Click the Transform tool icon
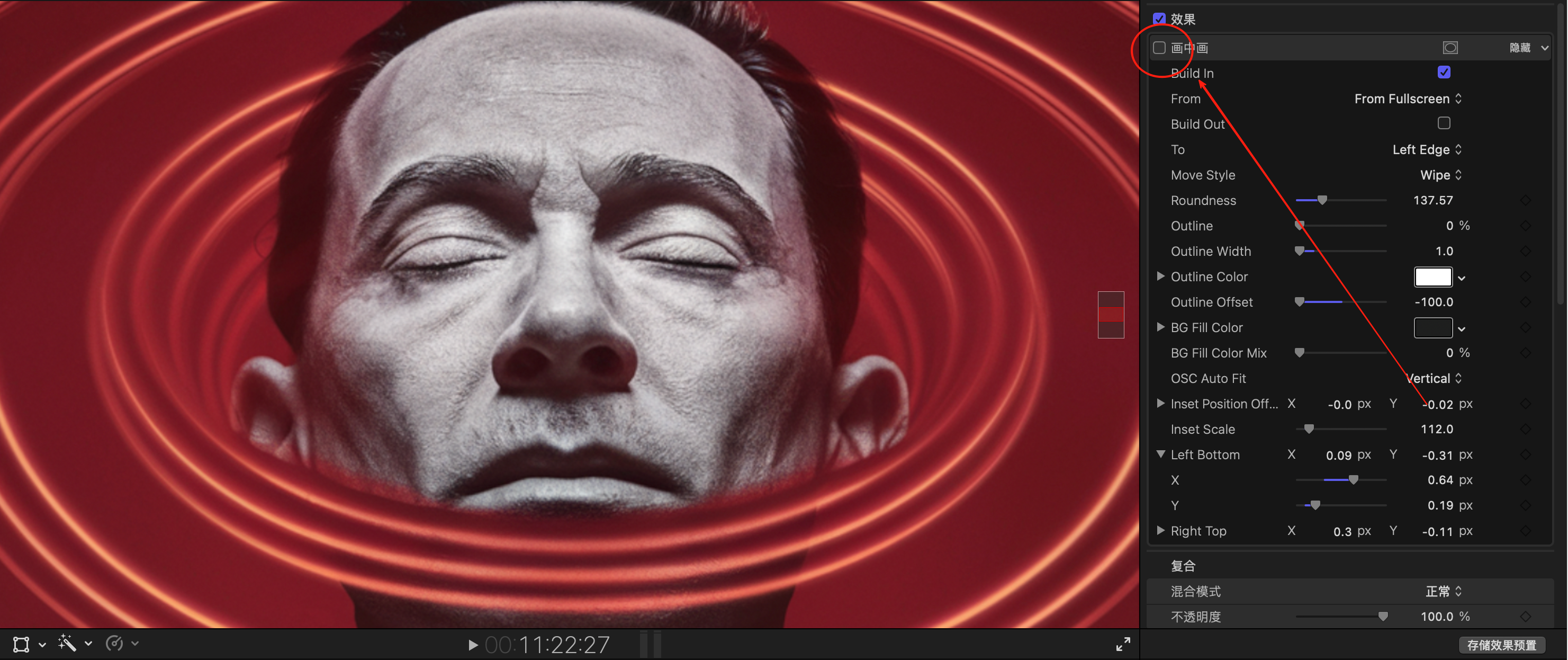Screen dimensions: 1568x660 (21, 644)
